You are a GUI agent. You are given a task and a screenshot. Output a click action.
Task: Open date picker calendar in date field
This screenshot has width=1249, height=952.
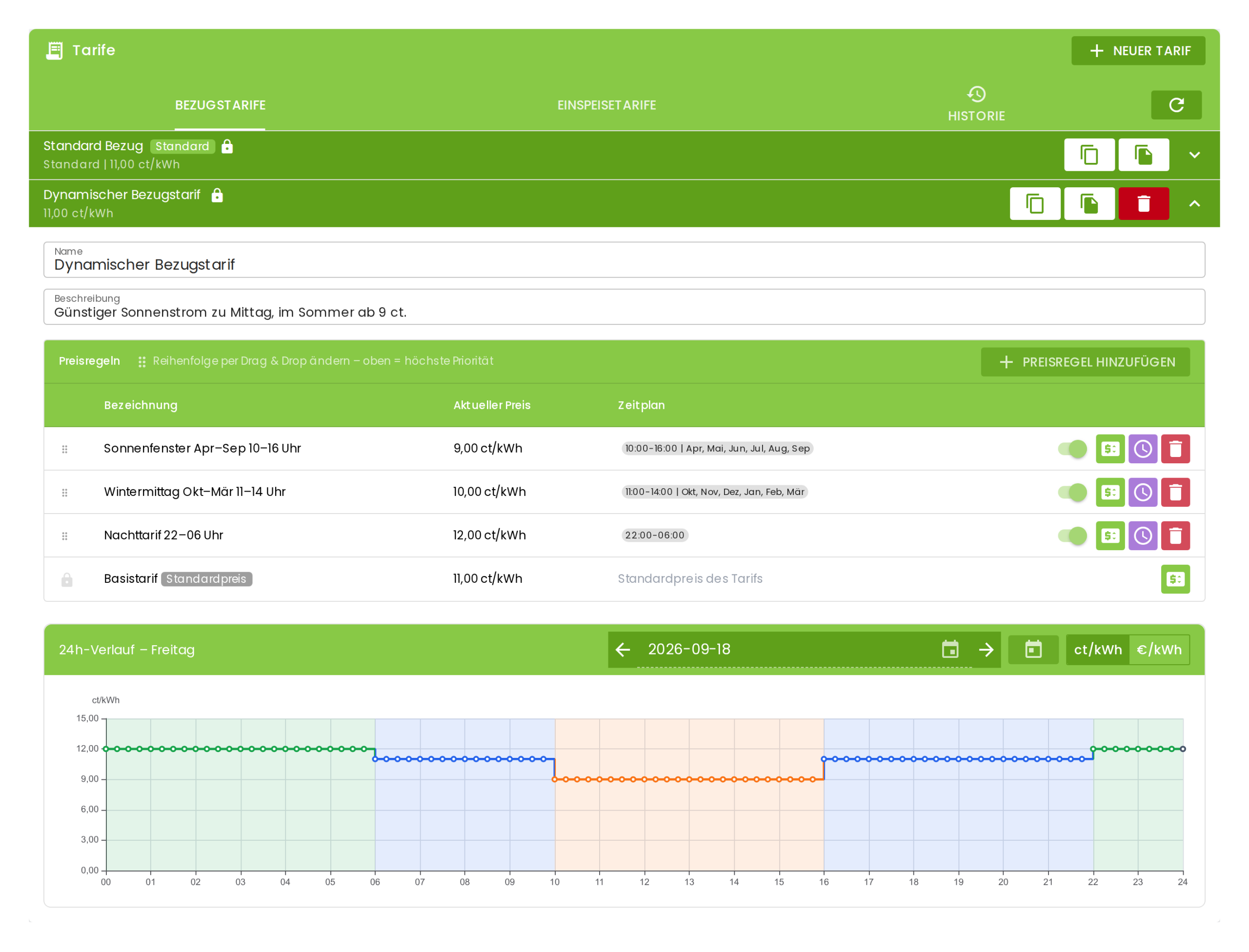point(950,650)
